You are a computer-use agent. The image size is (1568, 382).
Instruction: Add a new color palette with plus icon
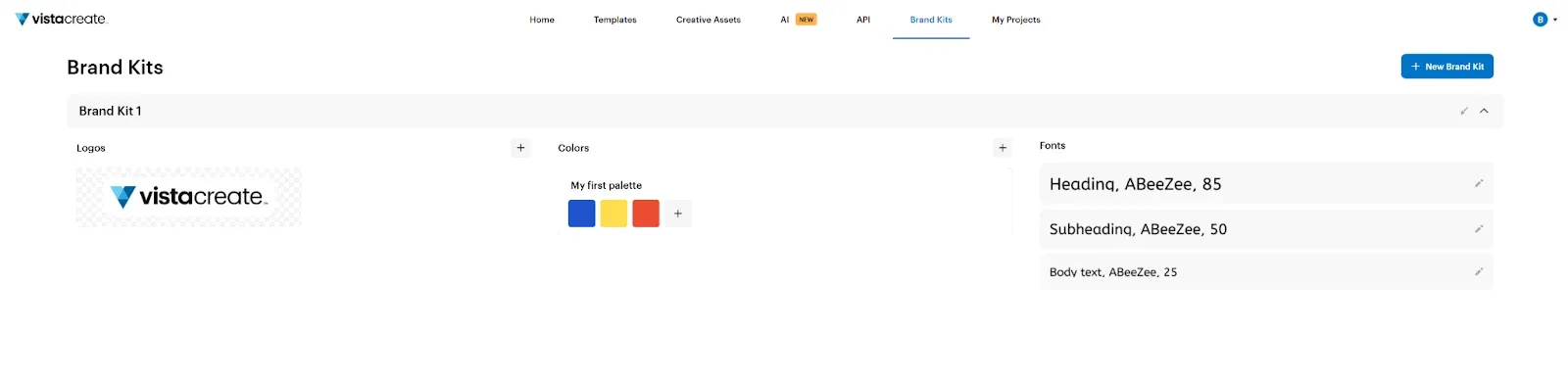[x=1002, y=148]
